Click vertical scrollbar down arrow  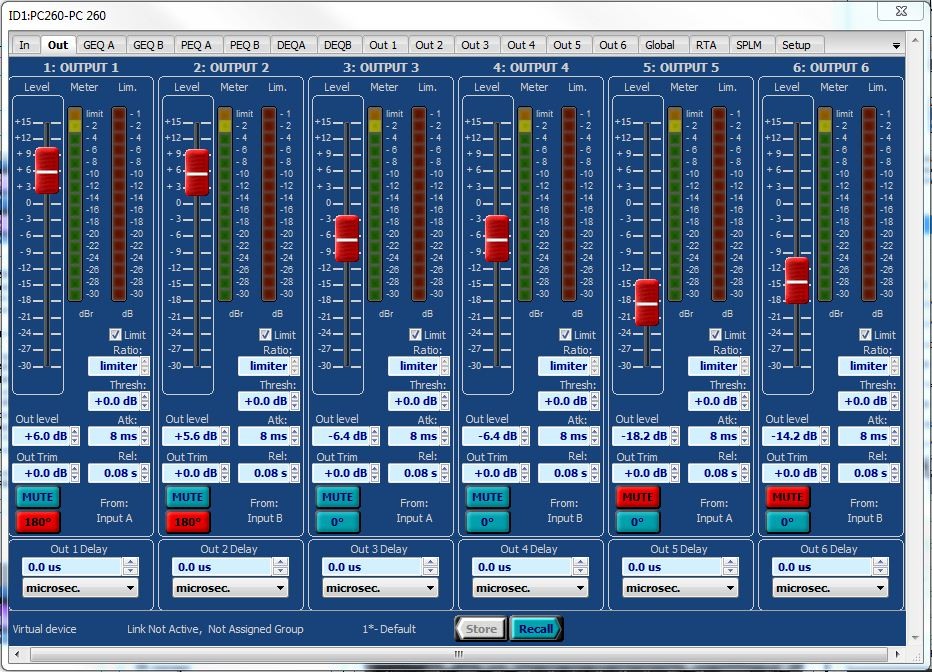click(x=915, y=637)
